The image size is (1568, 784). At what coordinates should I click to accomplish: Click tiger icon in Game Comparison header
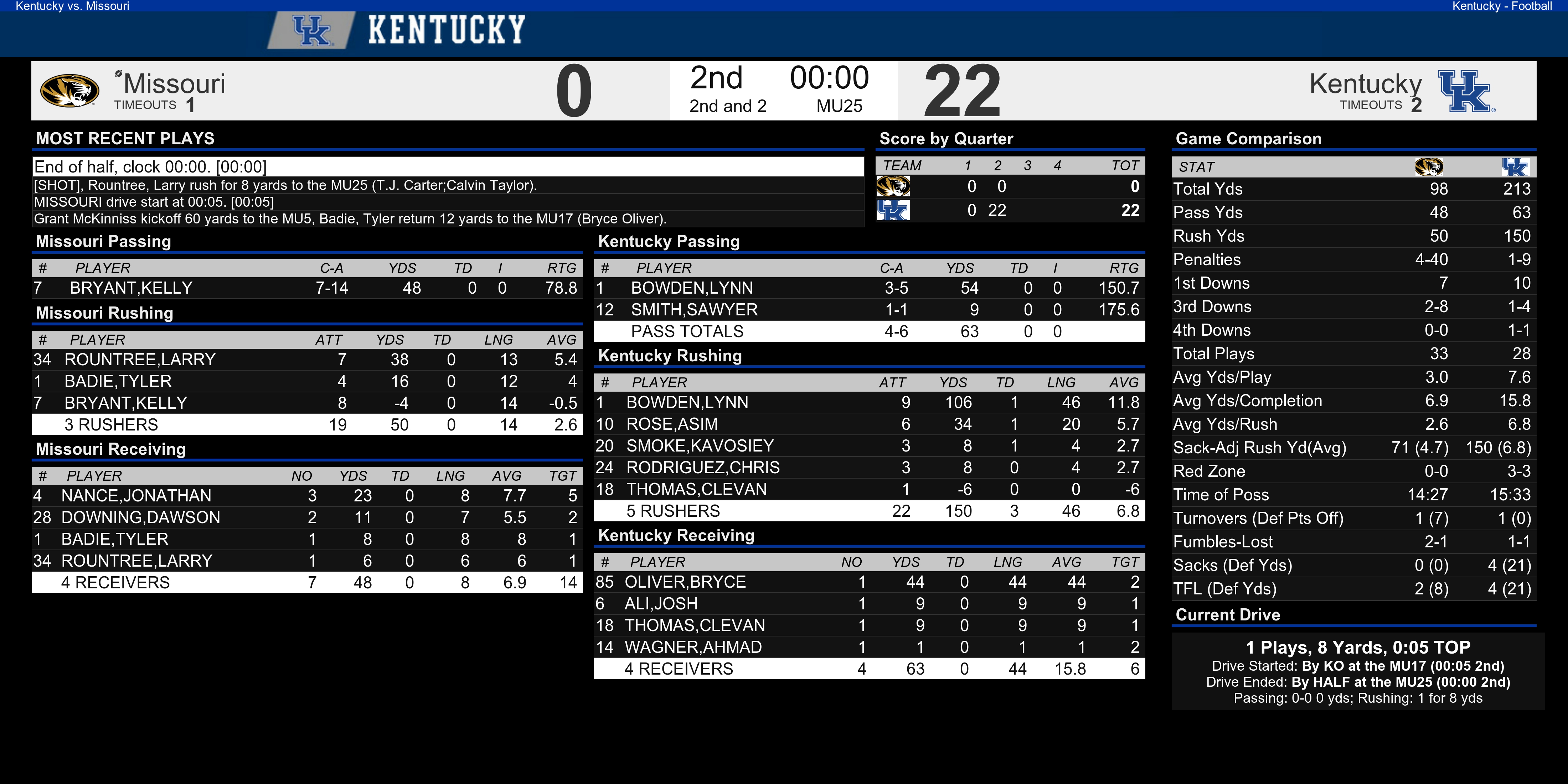(1429, 167)
